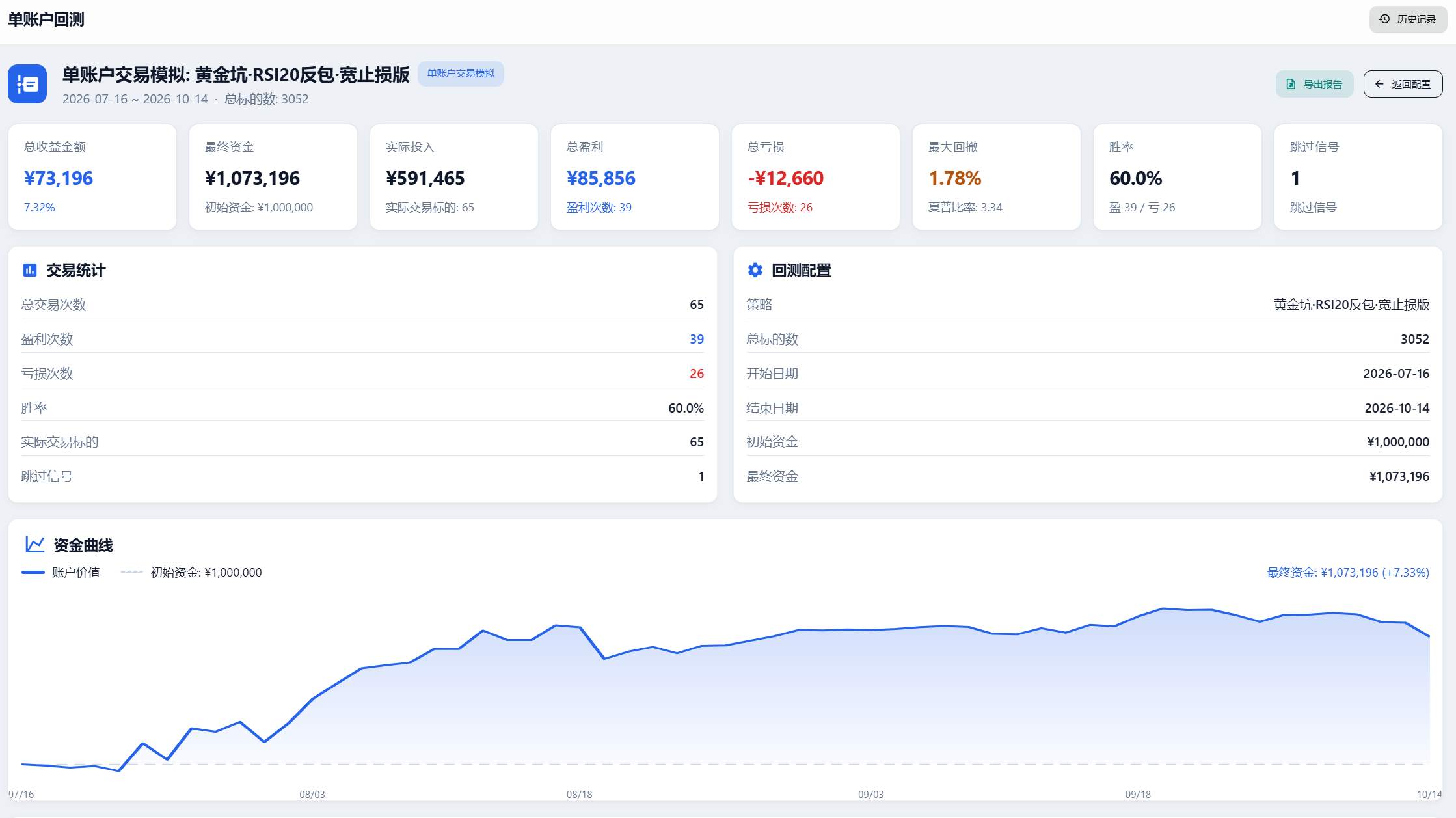Viewport: 1456px width, 818px height.
Task: Click the 结束日期 value 2026-10-14
Action: pos(1397,408)
